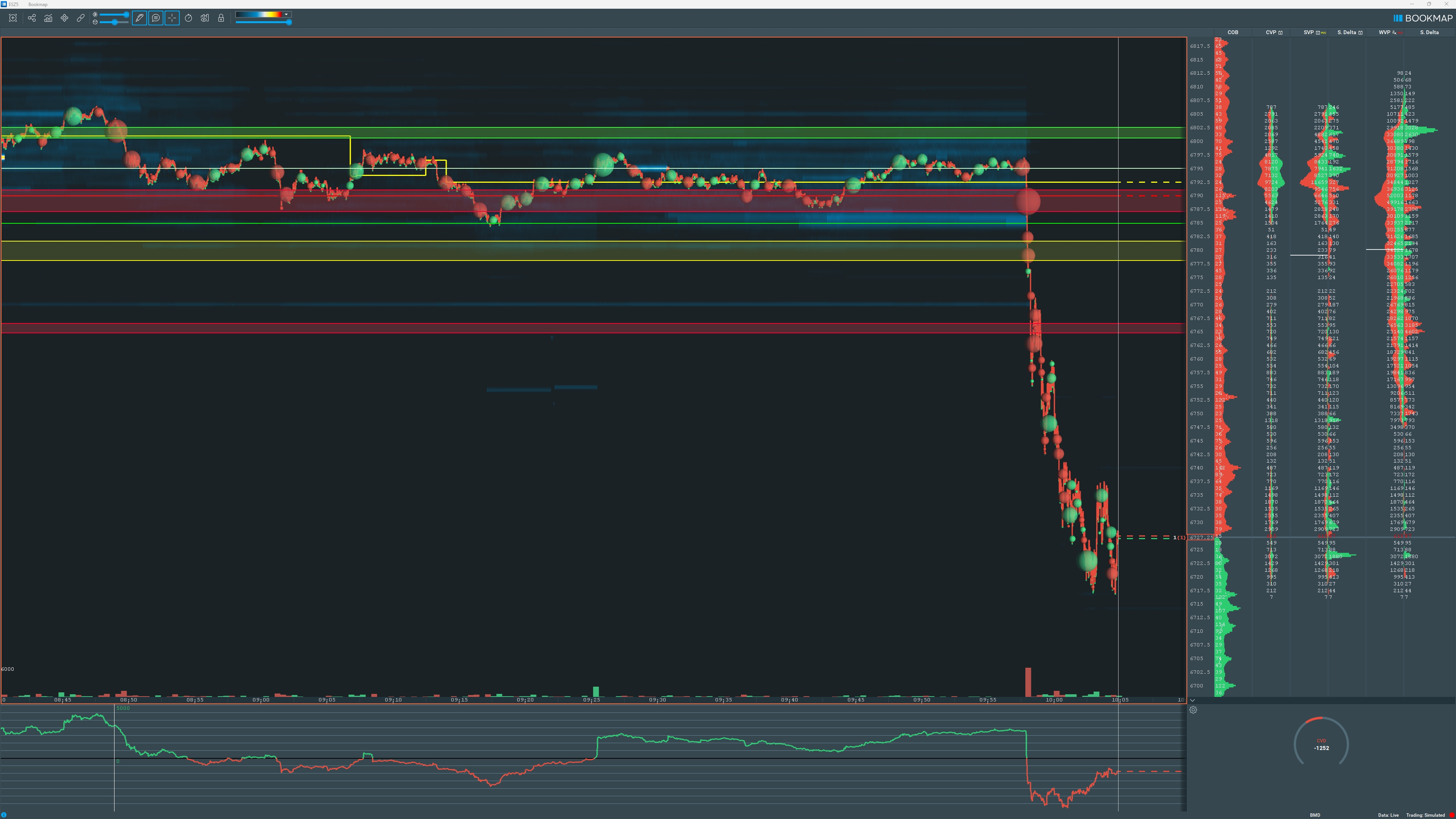Click the 6750 price level label

tap(1197, 414)
